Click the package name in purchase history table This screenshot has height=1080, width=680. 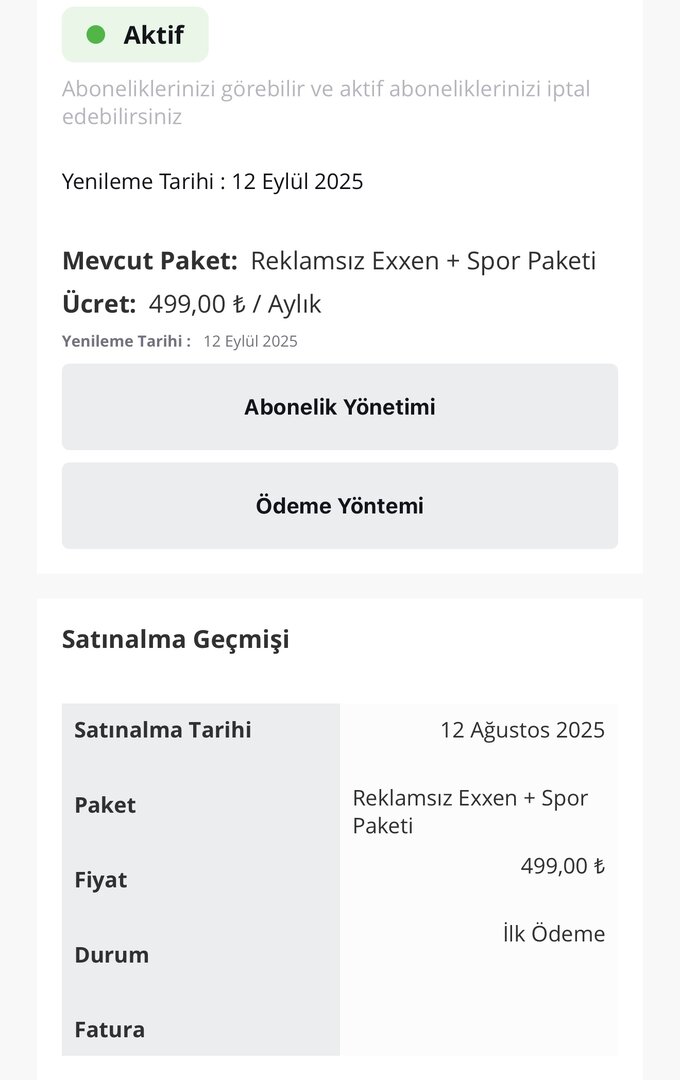470,811
